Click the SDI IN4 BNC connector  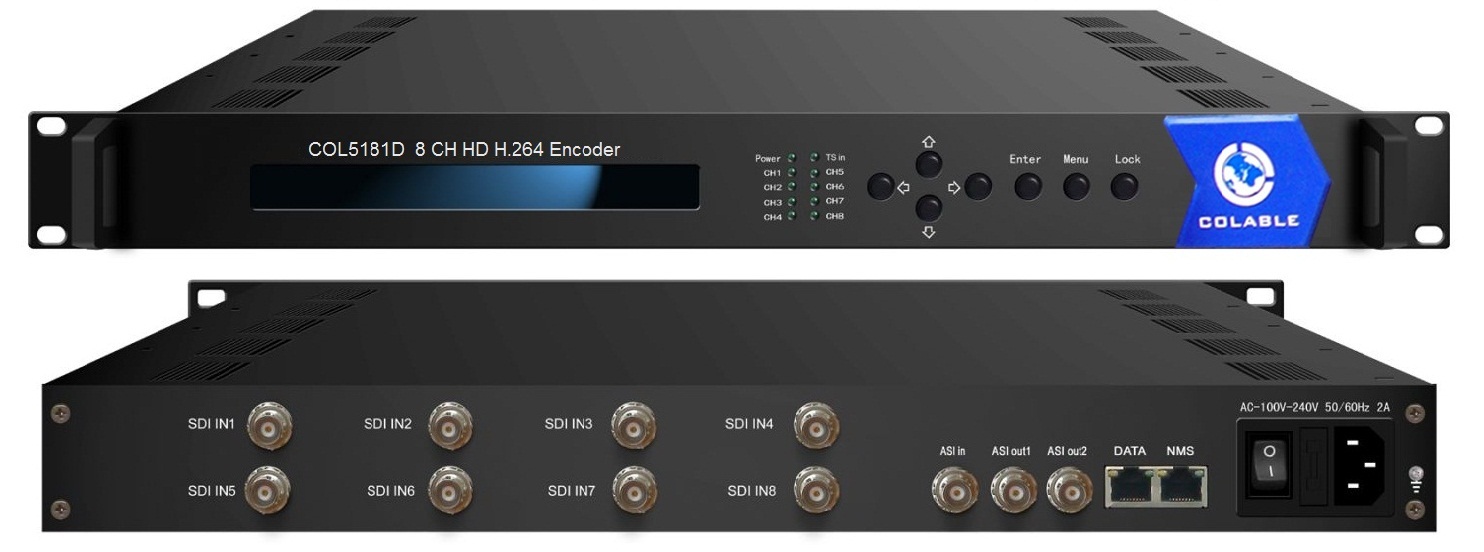[x=816, y=424]
